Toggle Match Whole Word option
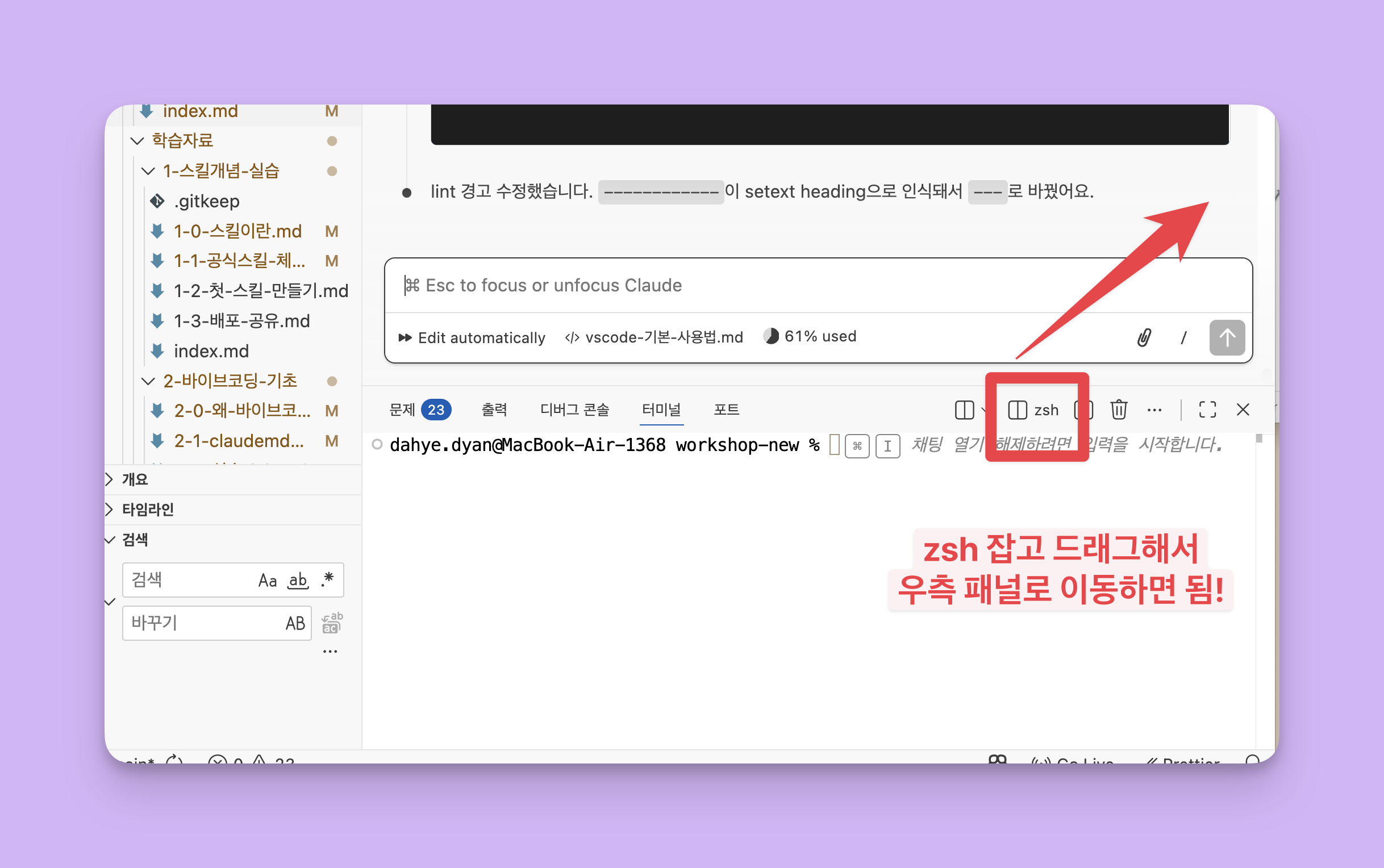Image resolution: width=1384 pixels, height=868 pixels. point(298,581)
